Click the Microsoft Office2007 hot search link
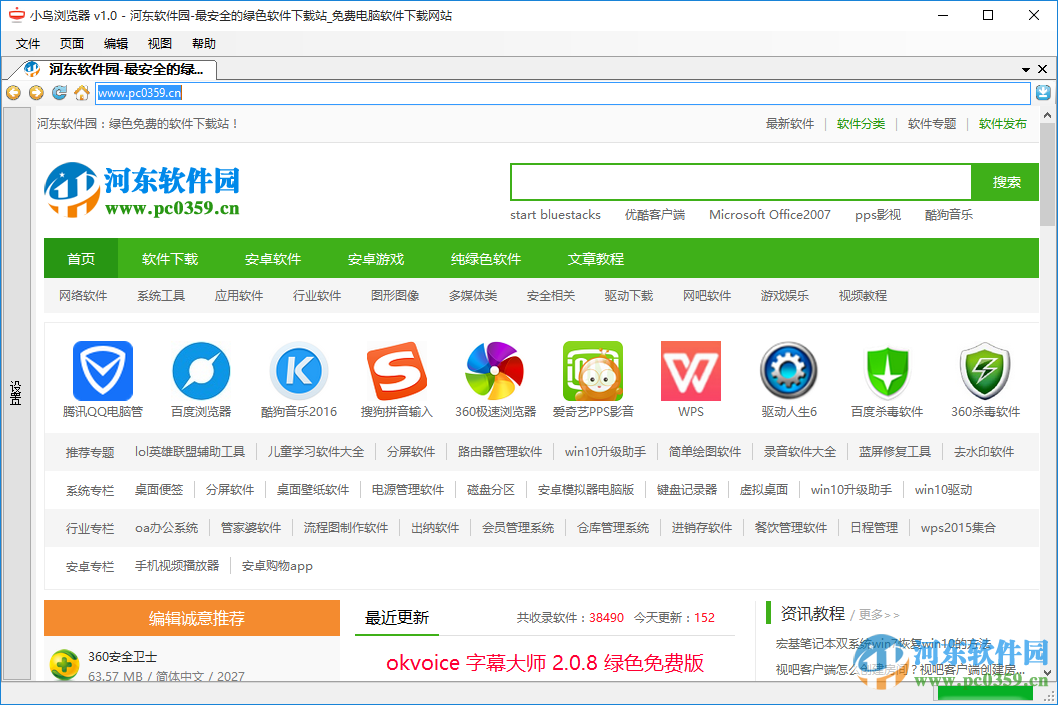1058x705 pixels. (769, 215)
